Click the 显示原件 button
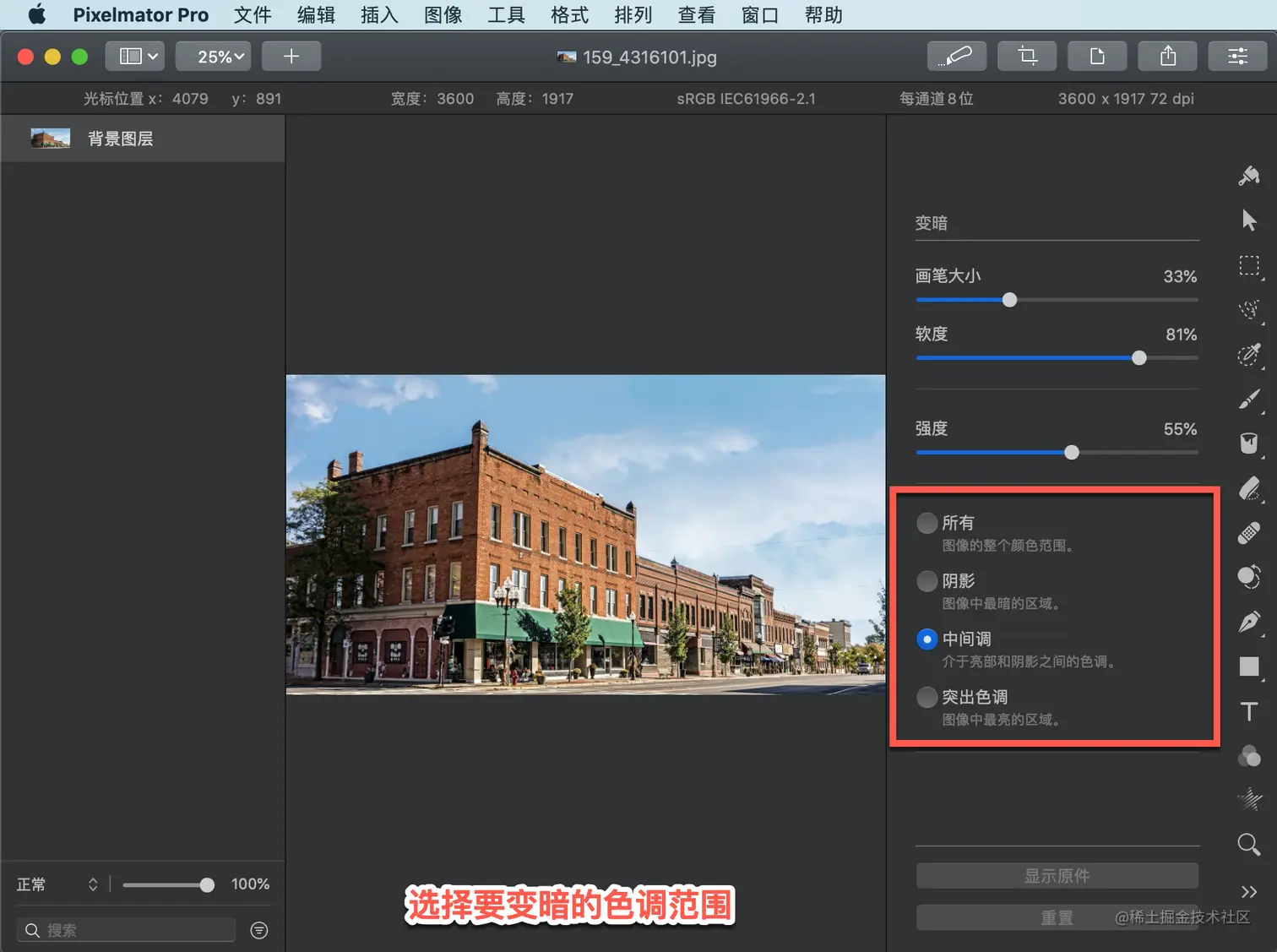The height and width of the screenshot is (952, 1277). [x=1057, y=876]
